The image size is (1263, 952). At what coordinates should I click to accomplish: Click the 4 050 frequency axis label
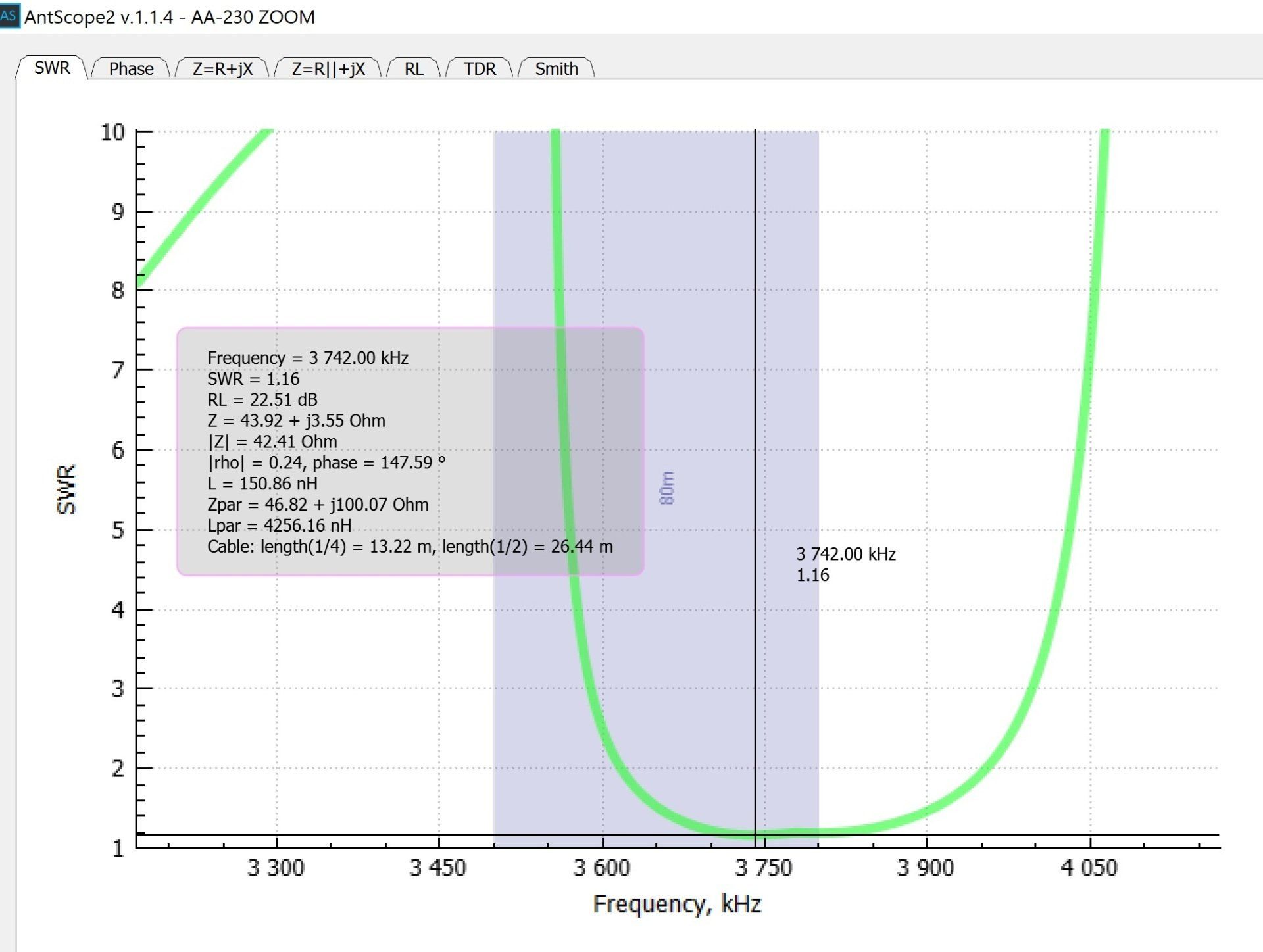pos(1089,867)
